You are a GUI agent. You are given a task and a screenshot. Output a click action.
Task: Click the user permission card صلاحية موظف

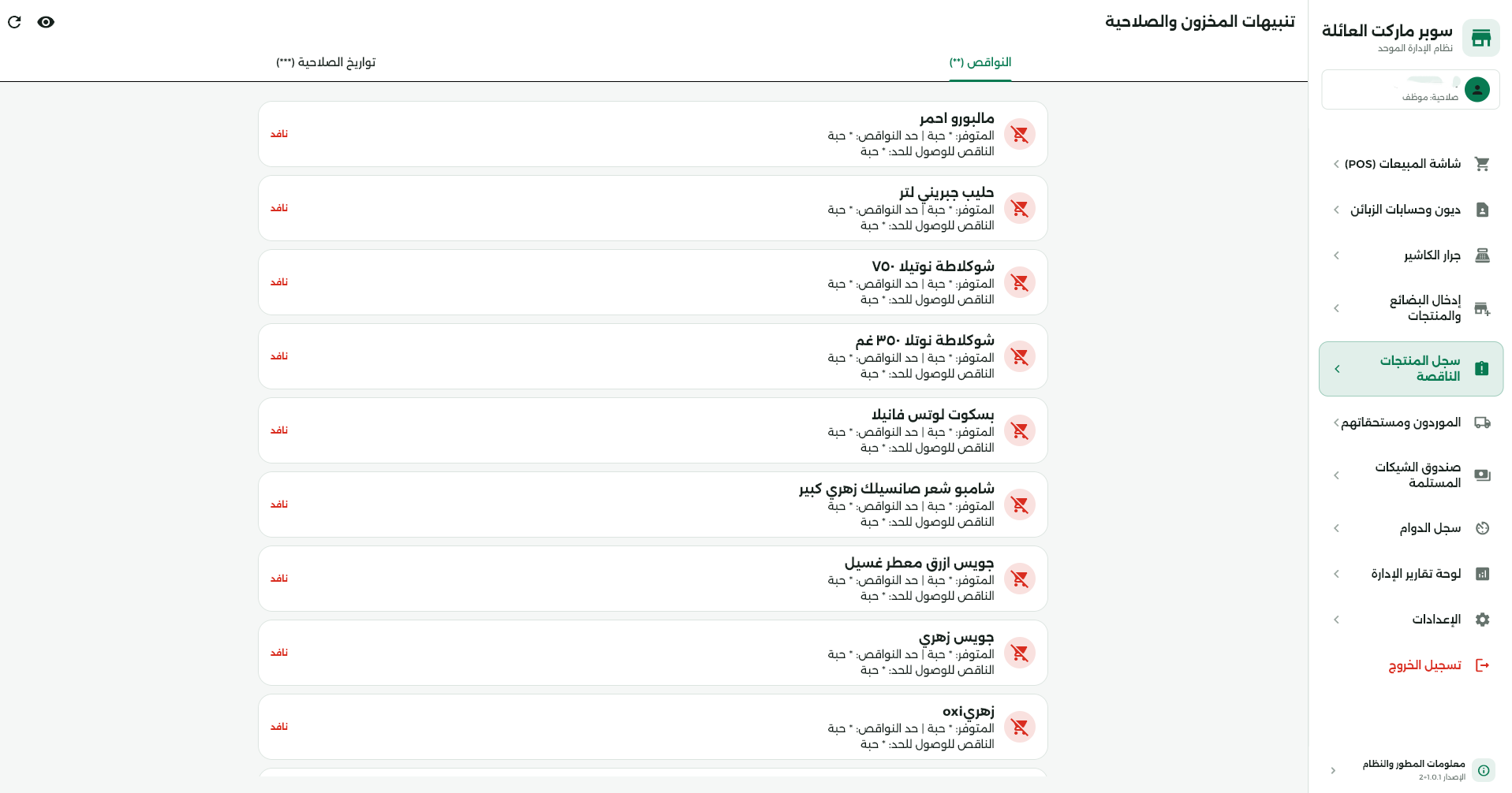point(1410,90)
